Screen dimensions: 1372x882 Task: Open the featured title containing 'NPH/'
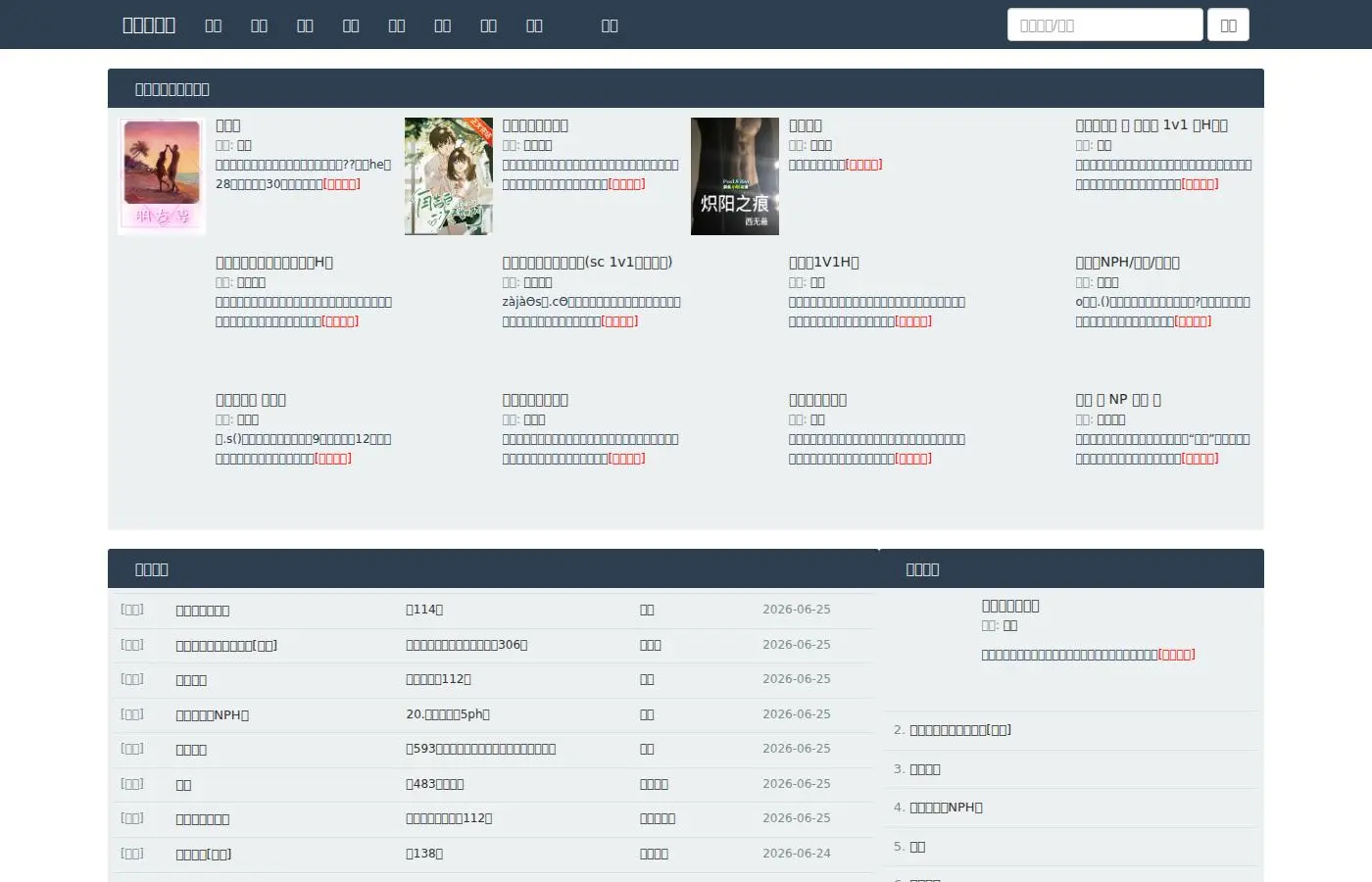1127,263
